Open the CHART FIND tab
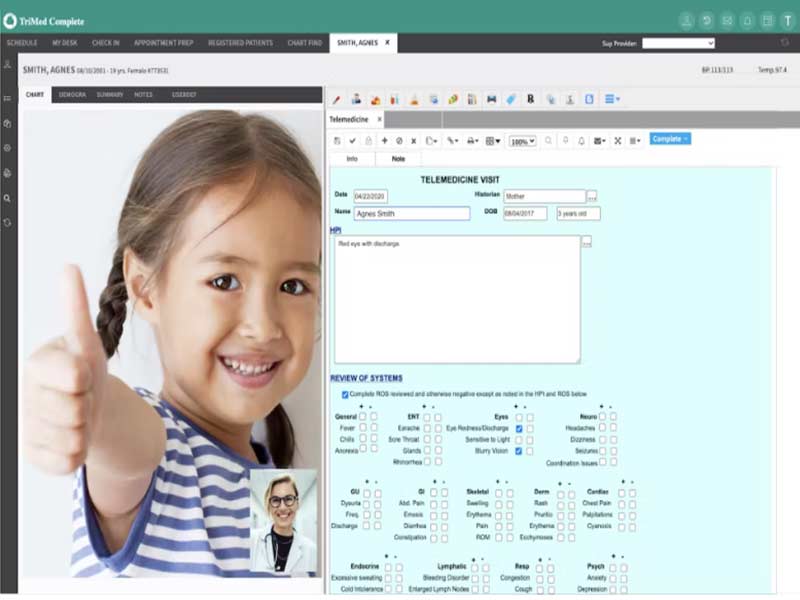 point(305,43)
